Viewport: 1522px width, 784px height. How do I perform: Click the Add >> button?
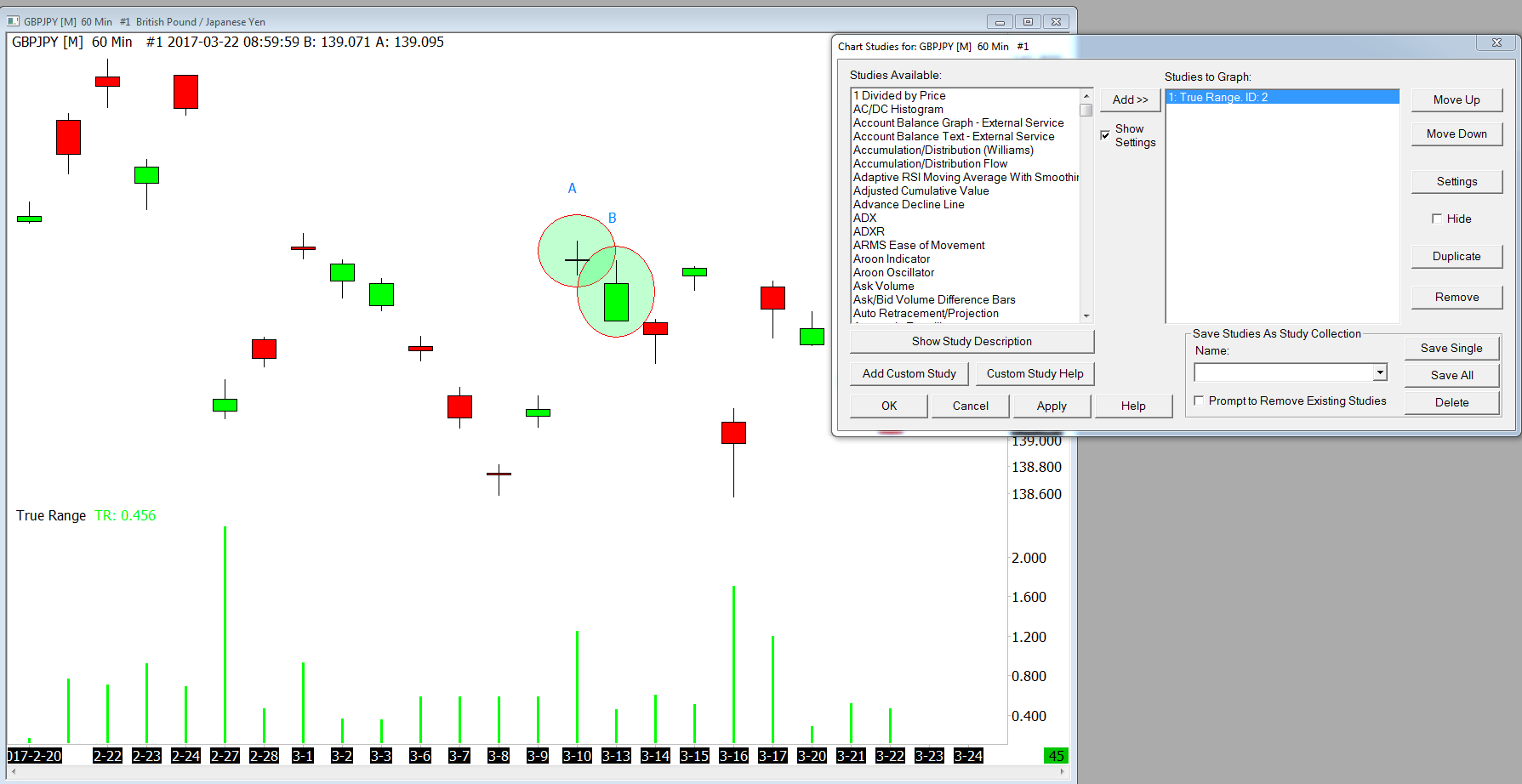tap(1130, 99)
